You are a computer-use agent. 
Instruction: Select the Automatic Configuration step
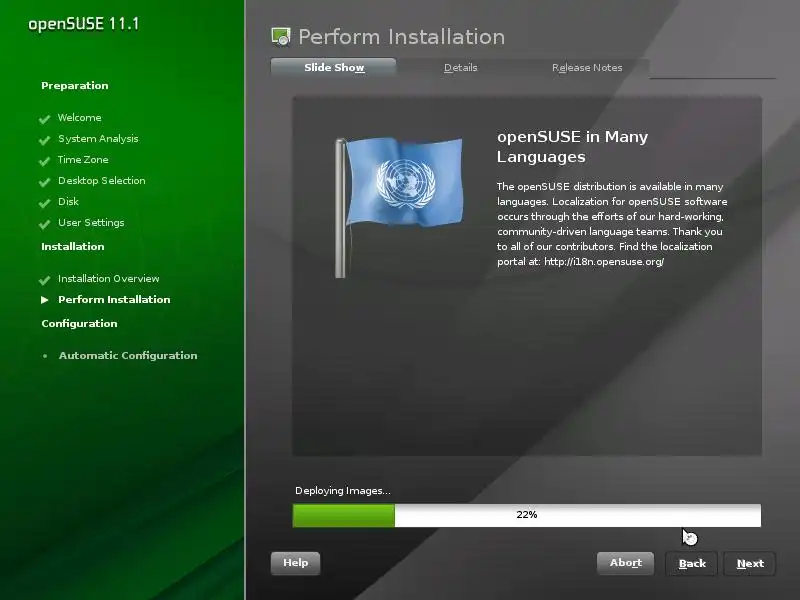pyautogui.click(x=128, y=356)
